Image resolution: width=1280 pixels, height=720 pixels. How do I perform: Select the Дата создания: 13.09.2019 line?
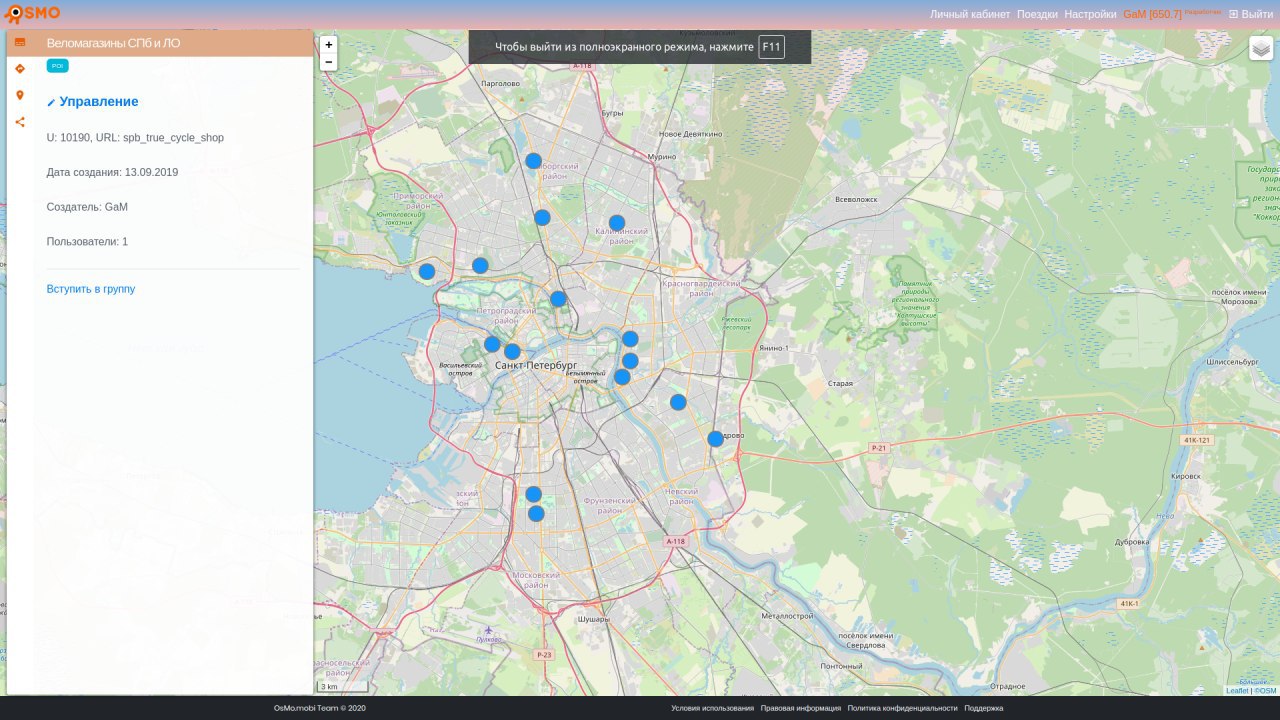click(x=112, y=172)
